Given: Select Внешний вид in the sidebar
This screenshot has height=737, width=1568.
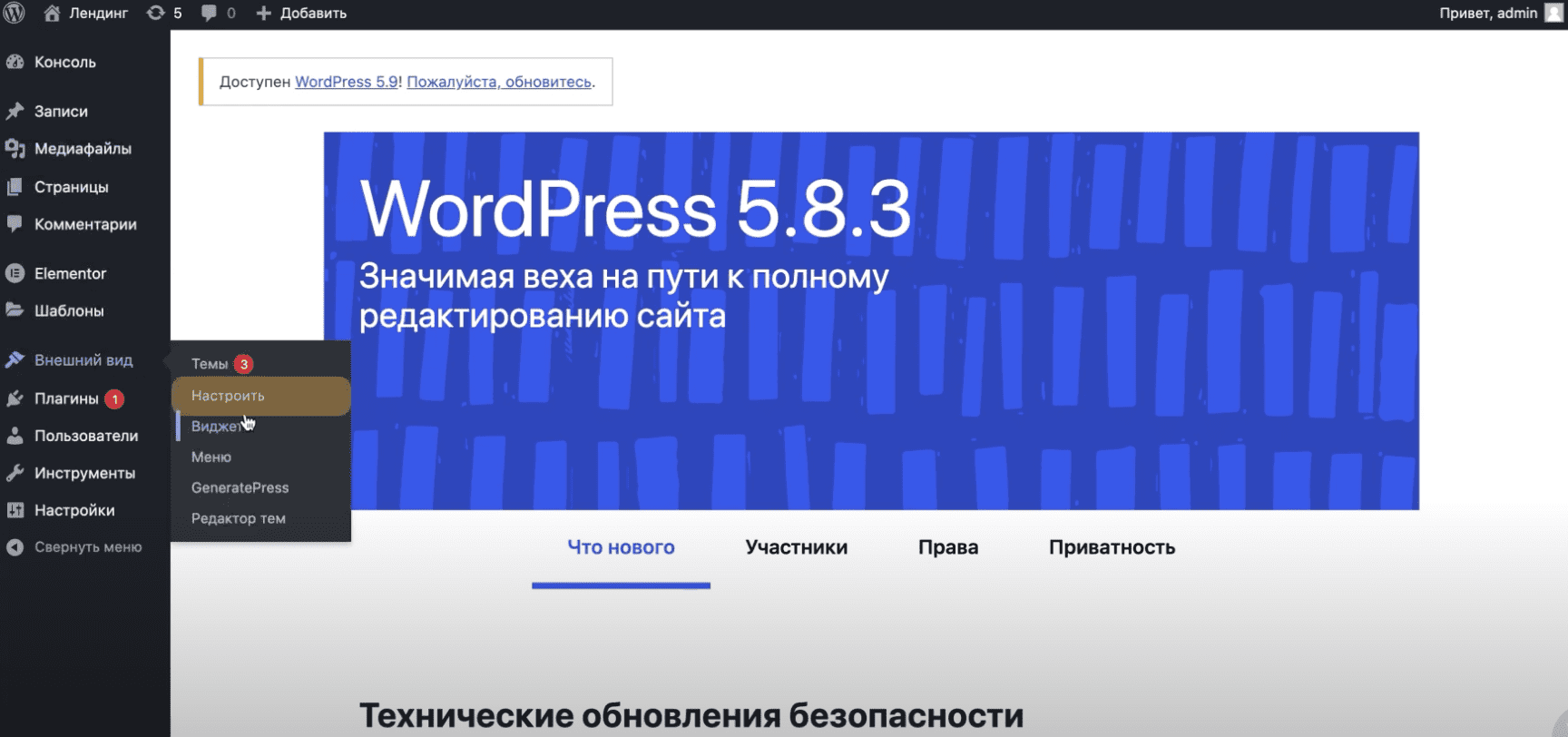Looking at the screenshot, I should click(85, 359).
